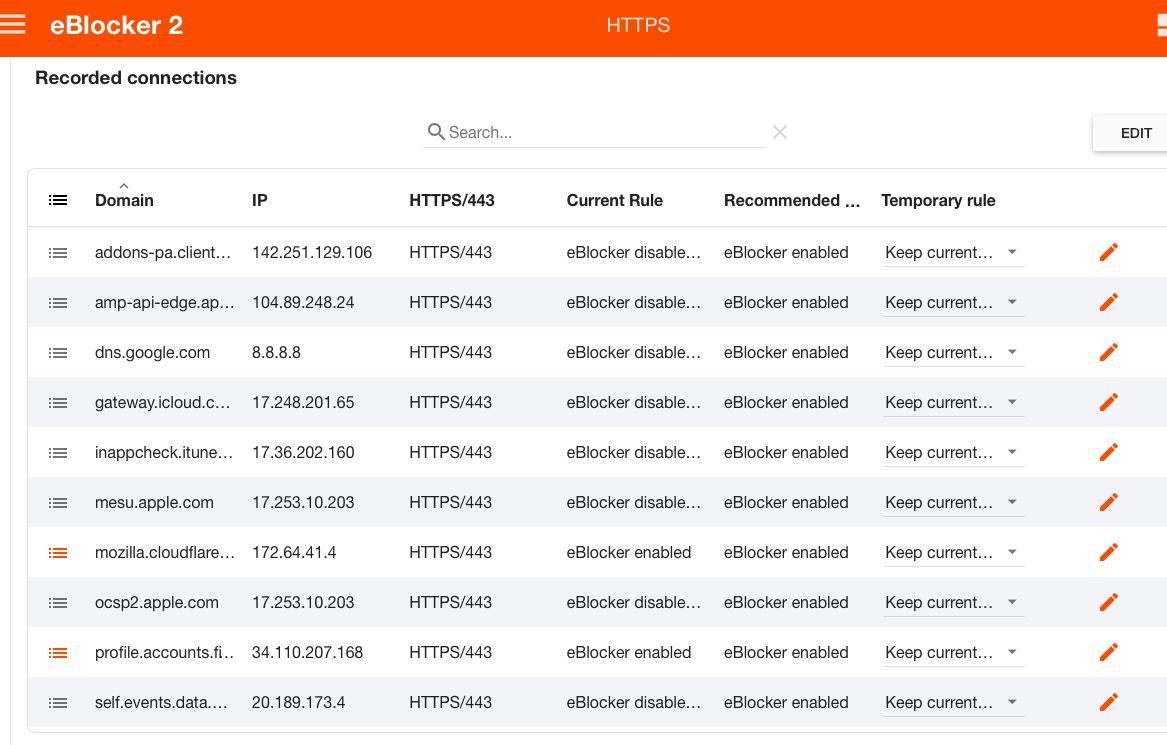Click the list icon for amp-api-edge row
The width and height of the screenshot is (1167, 745).
coord(58,303)
